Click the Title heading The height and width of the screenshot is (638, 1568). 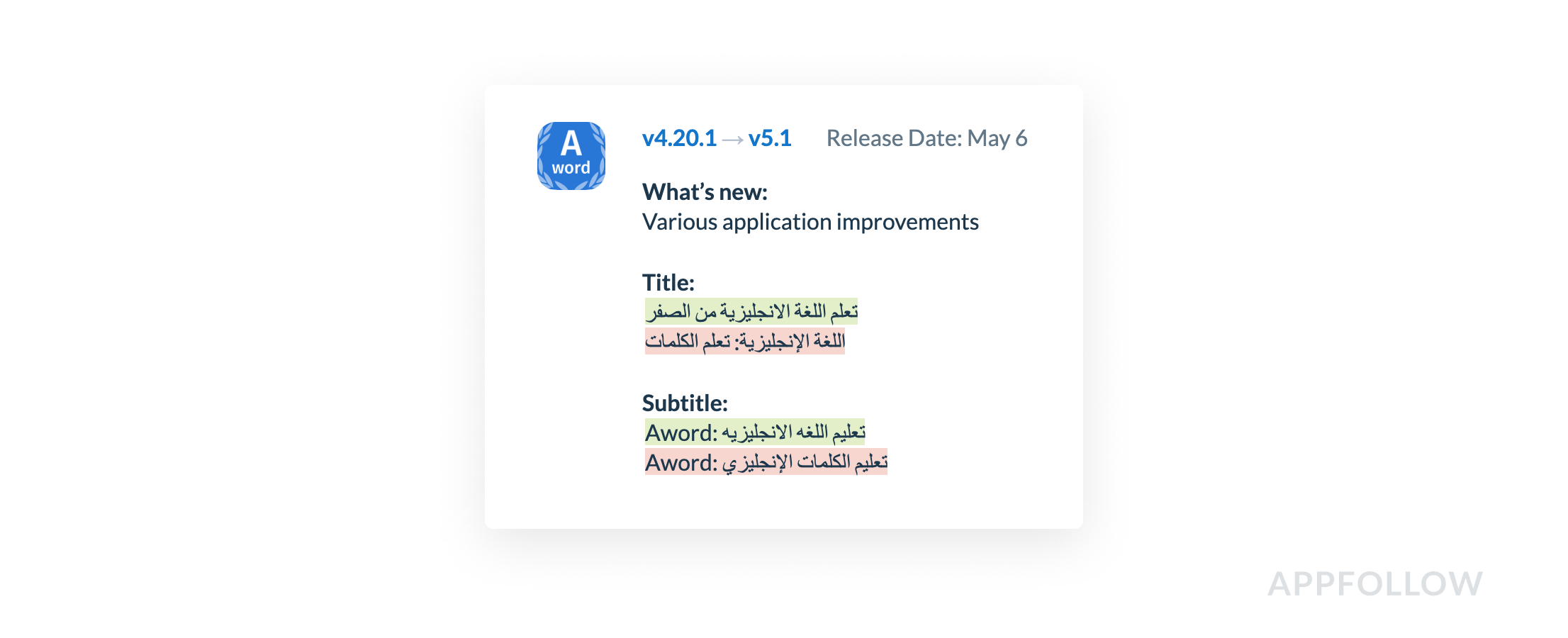pyautogui.click(x=668, y=283)
